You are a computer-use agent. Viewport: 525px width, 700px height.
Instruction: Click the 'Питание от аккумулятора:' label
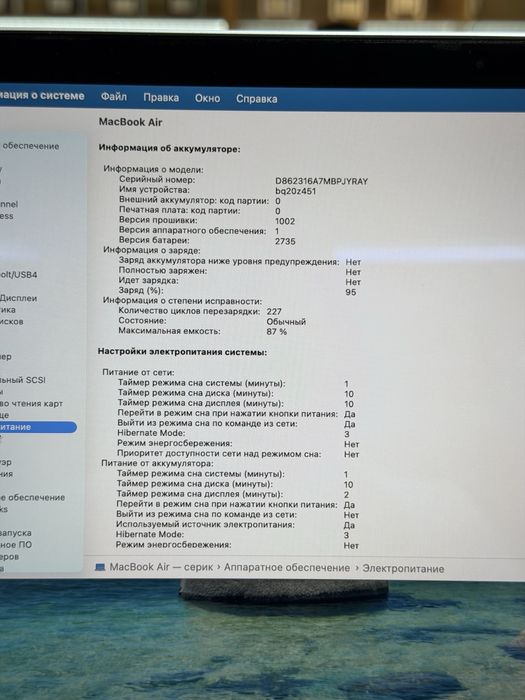tap(157, 463)
